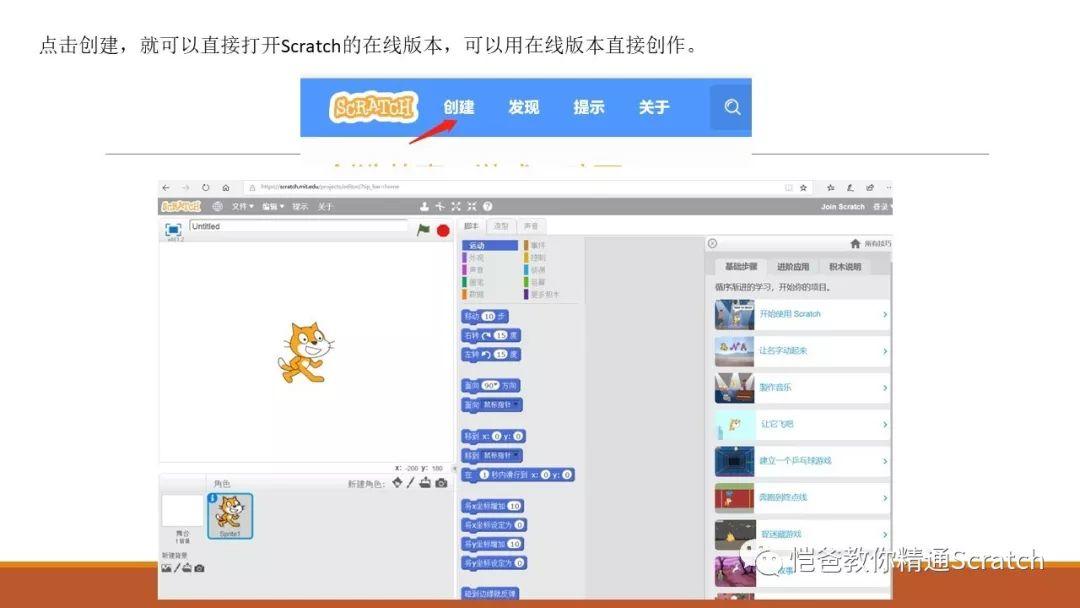Select the shrink sprite tool

[472, 206]
